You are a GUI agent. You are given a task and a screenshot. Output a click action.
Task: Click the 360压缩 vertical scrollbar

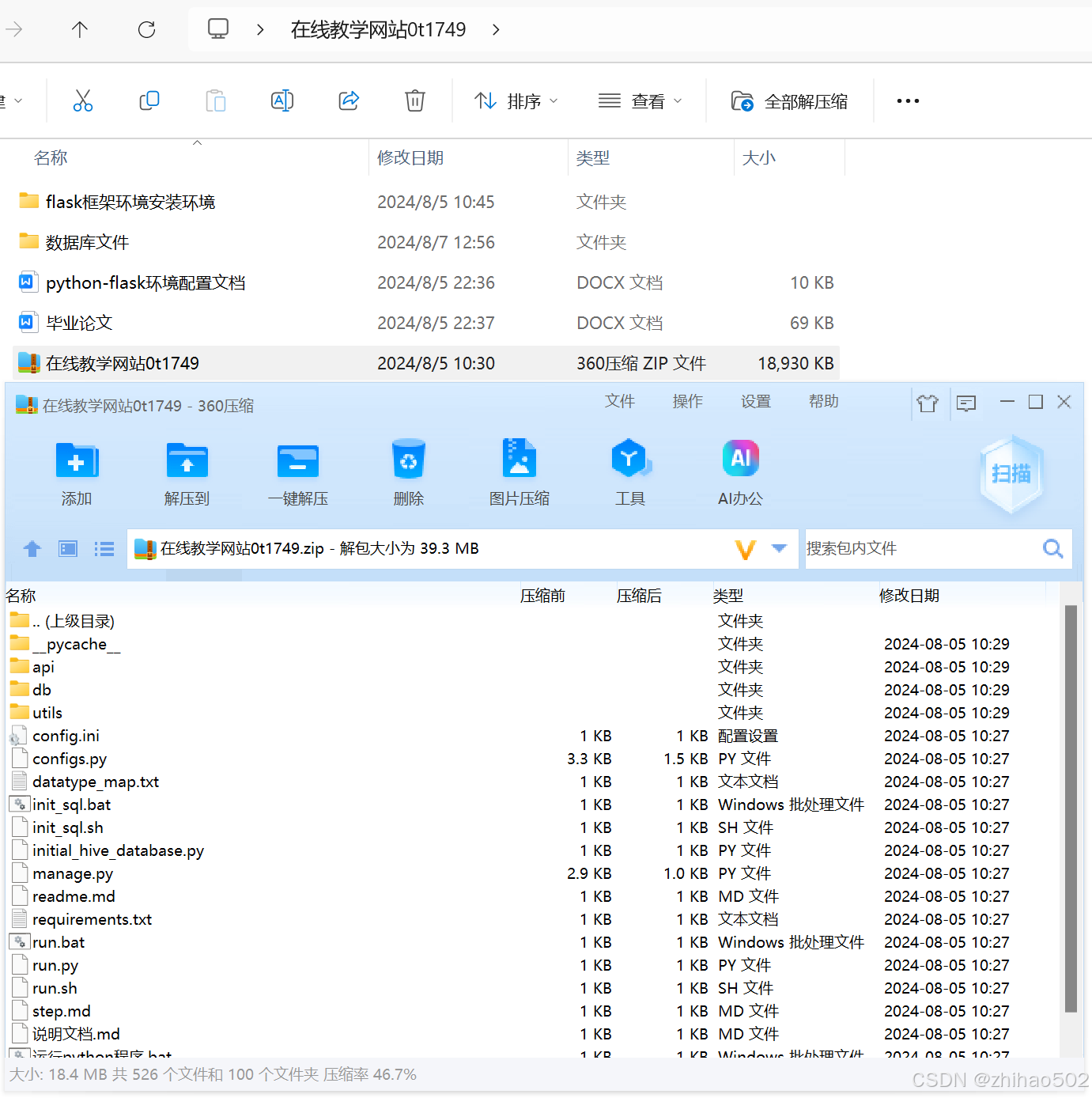point(1071,808)
